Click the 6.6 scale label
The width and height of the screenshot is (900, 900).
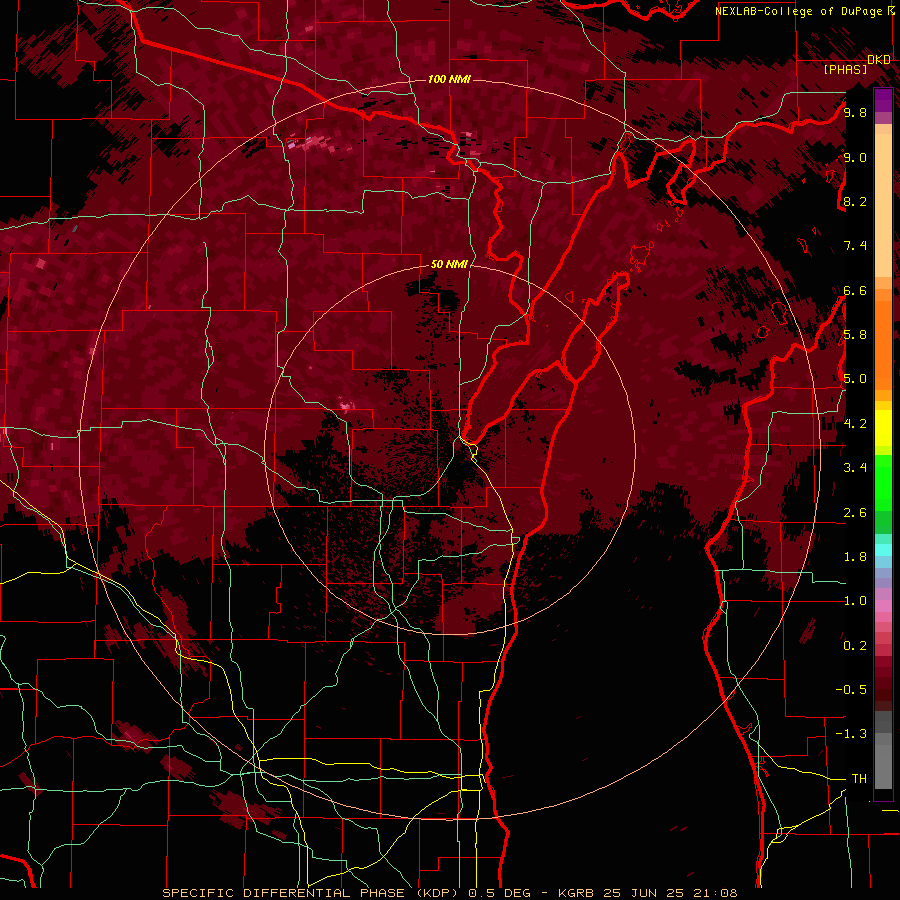pyautogui.click(x=855, y=290)
